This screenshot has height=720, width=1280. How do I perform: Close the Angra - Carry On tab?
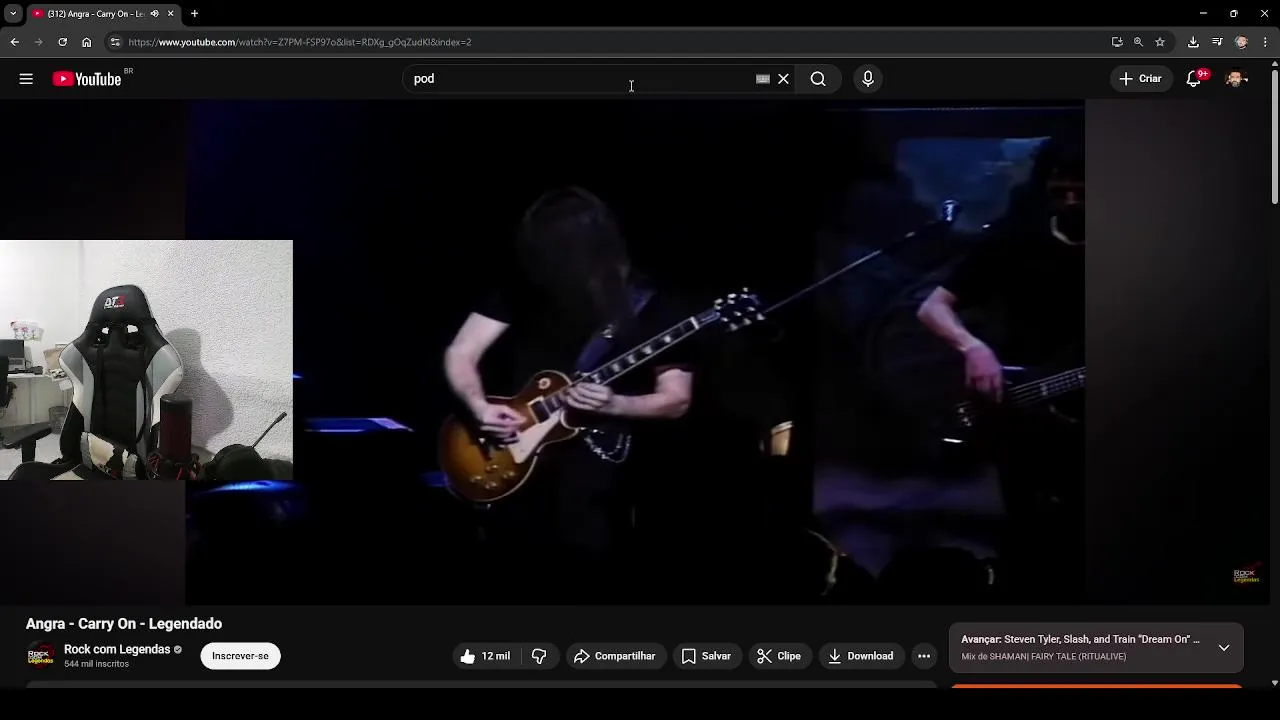(x=170, y=14)
